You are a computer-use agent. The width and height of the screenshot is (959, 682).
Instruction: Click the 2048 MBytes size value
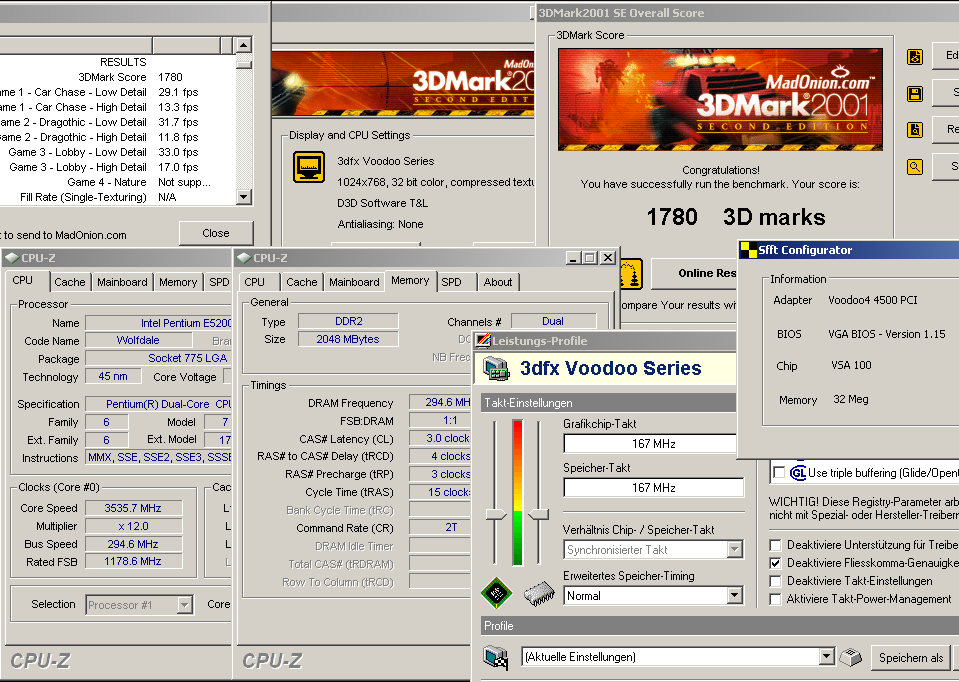[348, 339]
